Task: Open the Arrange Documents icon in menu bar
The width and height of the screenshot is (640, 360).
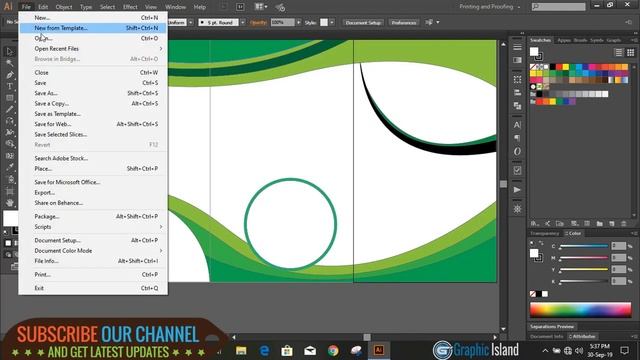Action: (x=261, y=7)
